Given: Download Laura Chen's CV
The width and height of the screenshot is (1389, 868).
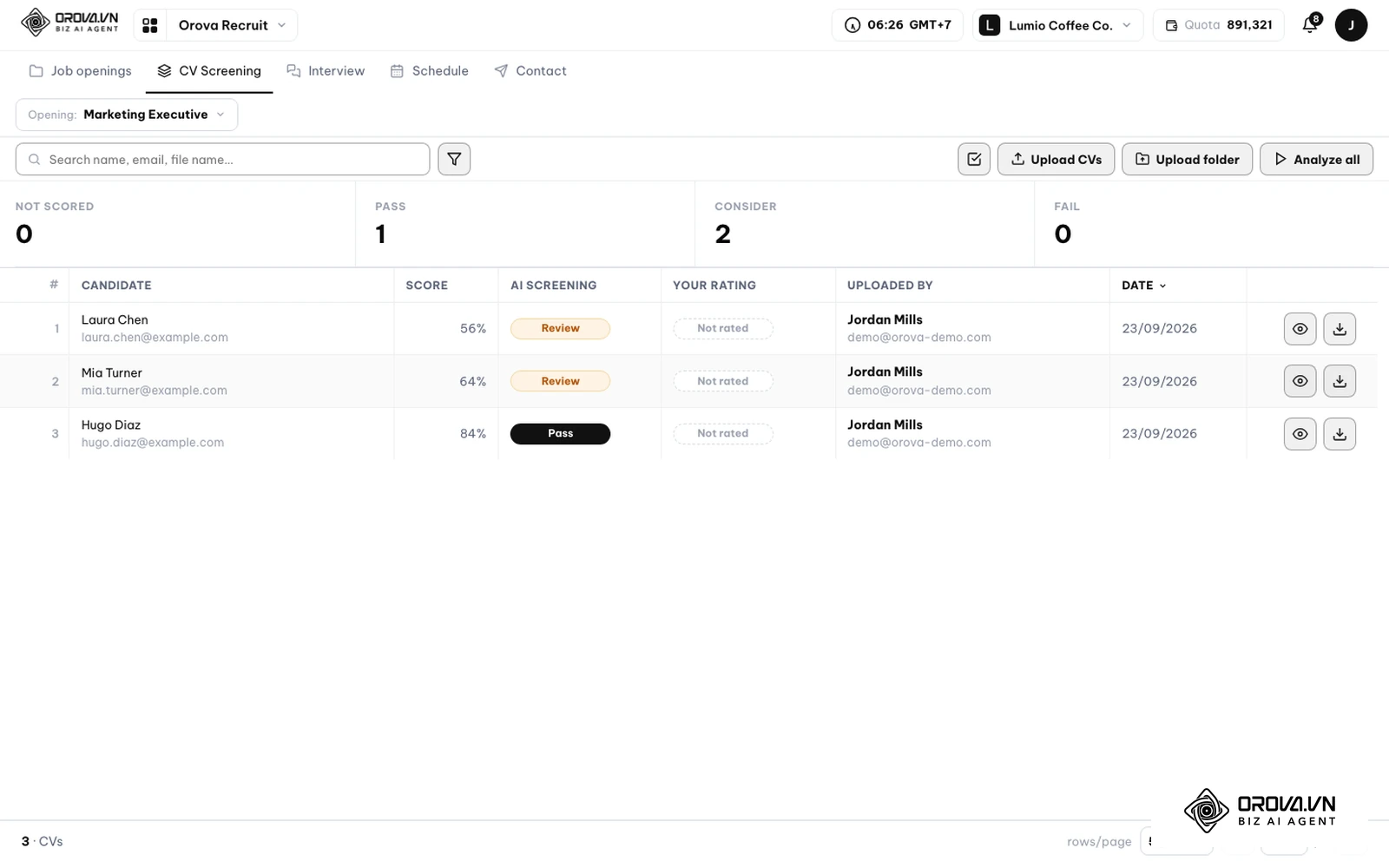Looking at the screenshot, I should click(1340, 329).
